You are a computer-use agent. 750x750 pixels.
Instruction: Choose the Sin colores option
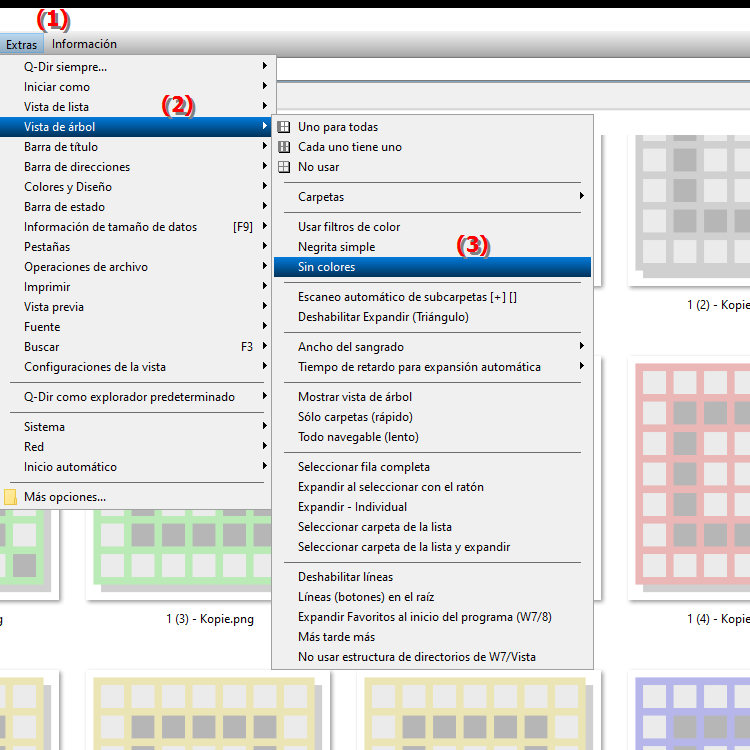pos(432,267)
